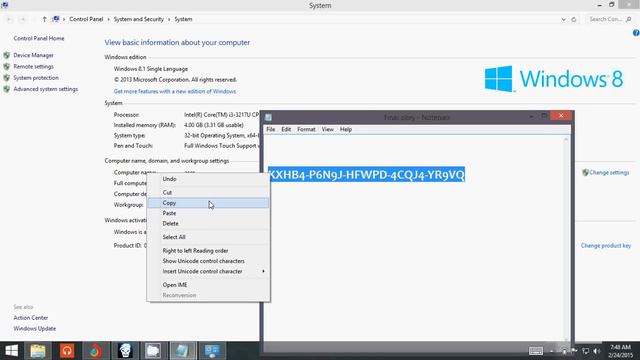The width and height of the screenshot is (640, 360).
Task: Click System in the breadcrumb
Action: (183, 19)
